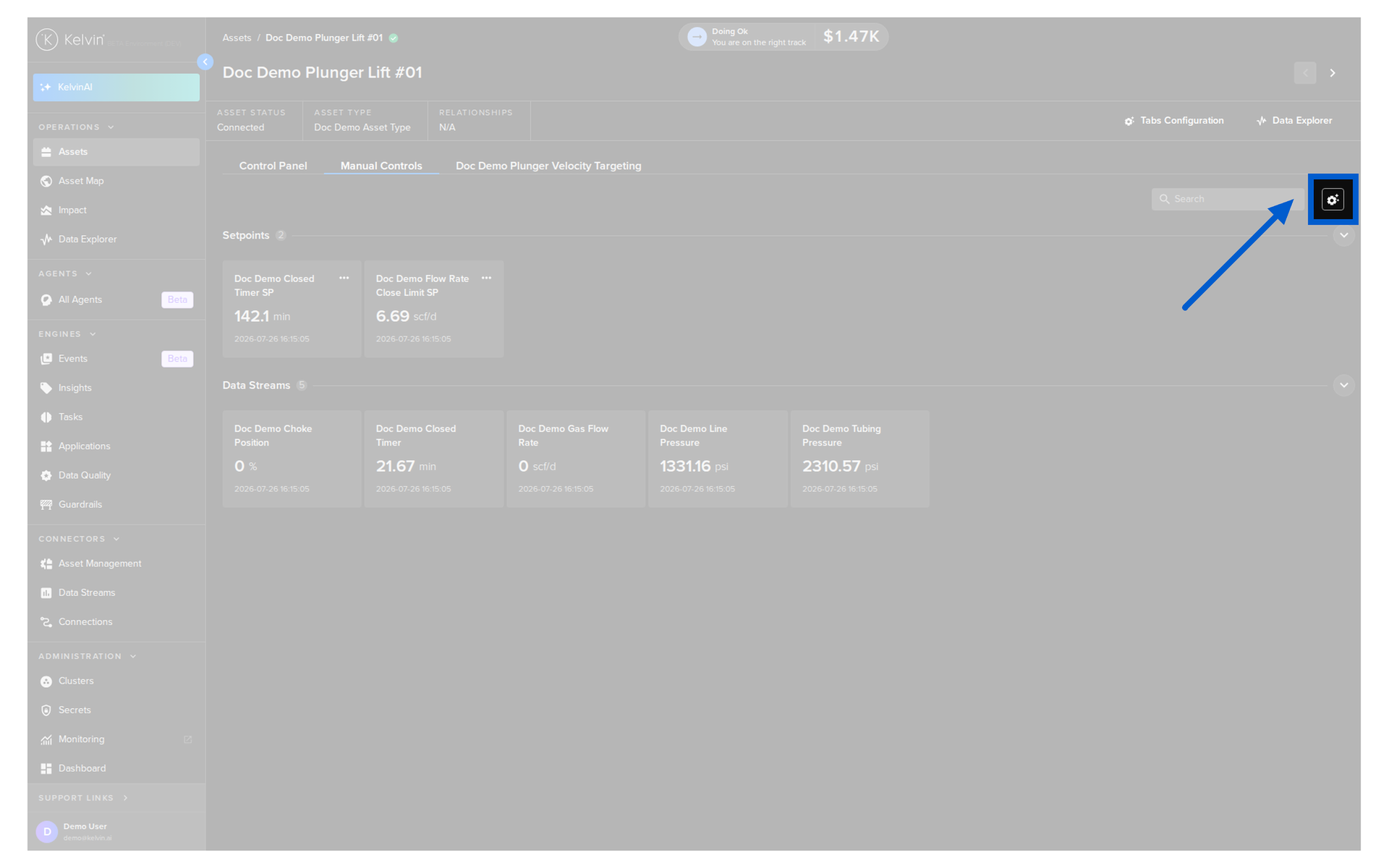
Task: Click the Impact chart icon
Action: [46, 210]
